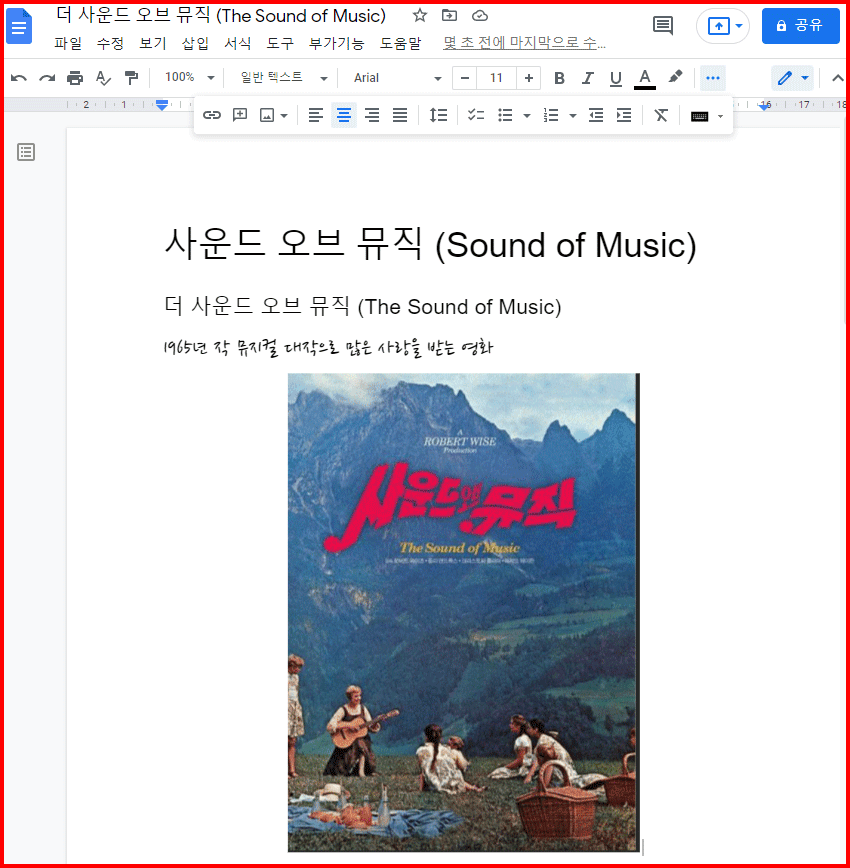Open the insert image dropdown
The image size is (850, 868).
click(274, 115)
